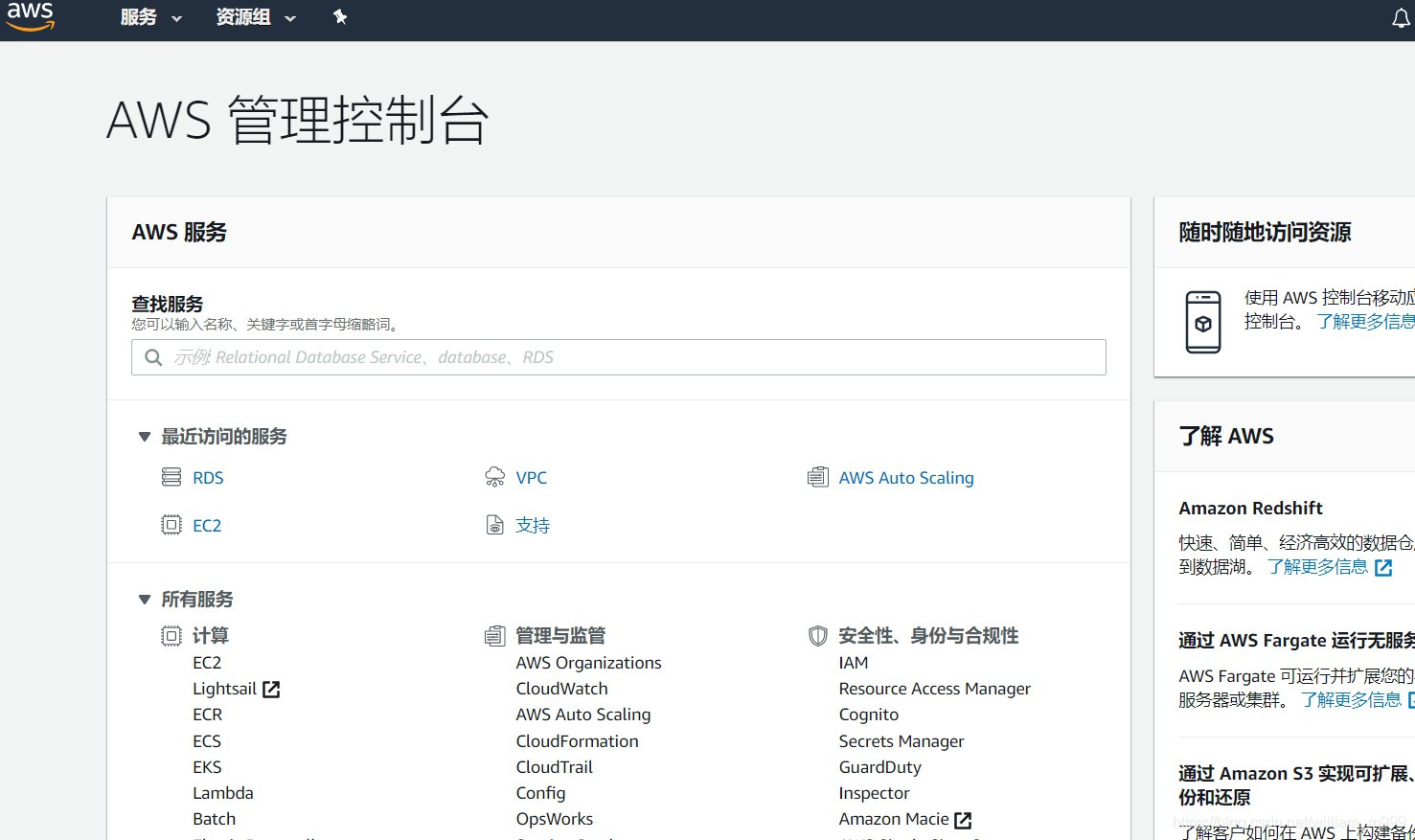The height and width of the screenshot is (840, 1415).
Task: Open EC2 under 计算 category
Action: [x=207, y=663]
